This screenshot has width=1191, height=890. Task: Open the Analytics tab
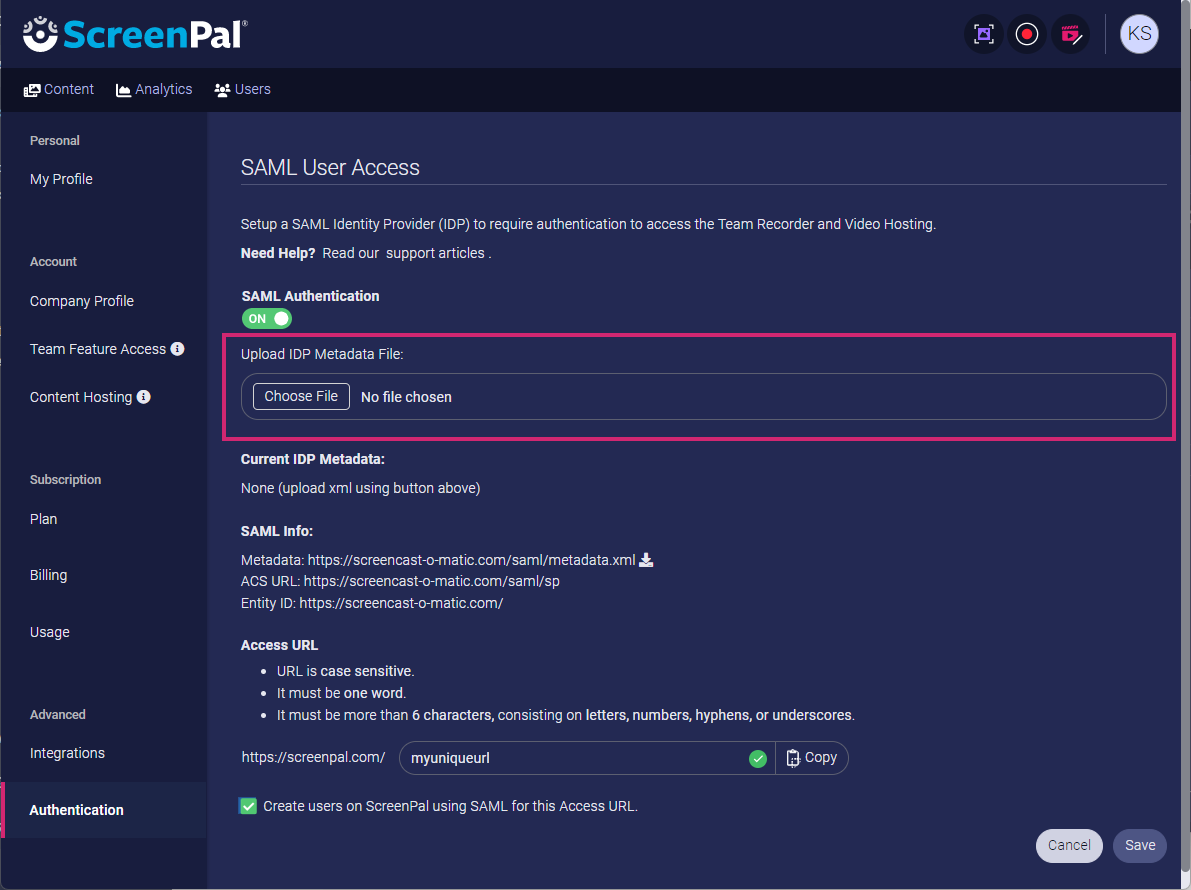(154, 90)
